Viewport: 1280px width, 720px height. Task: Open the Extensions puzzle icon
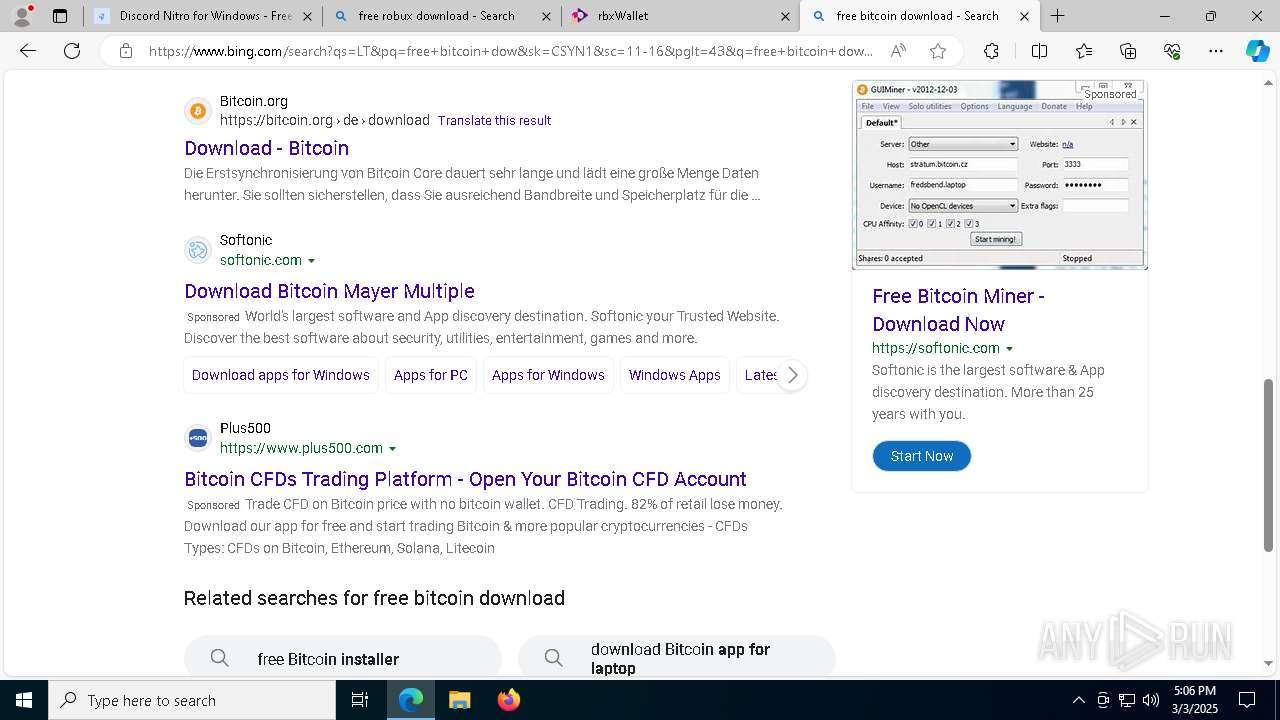click(x=991, y=51)
